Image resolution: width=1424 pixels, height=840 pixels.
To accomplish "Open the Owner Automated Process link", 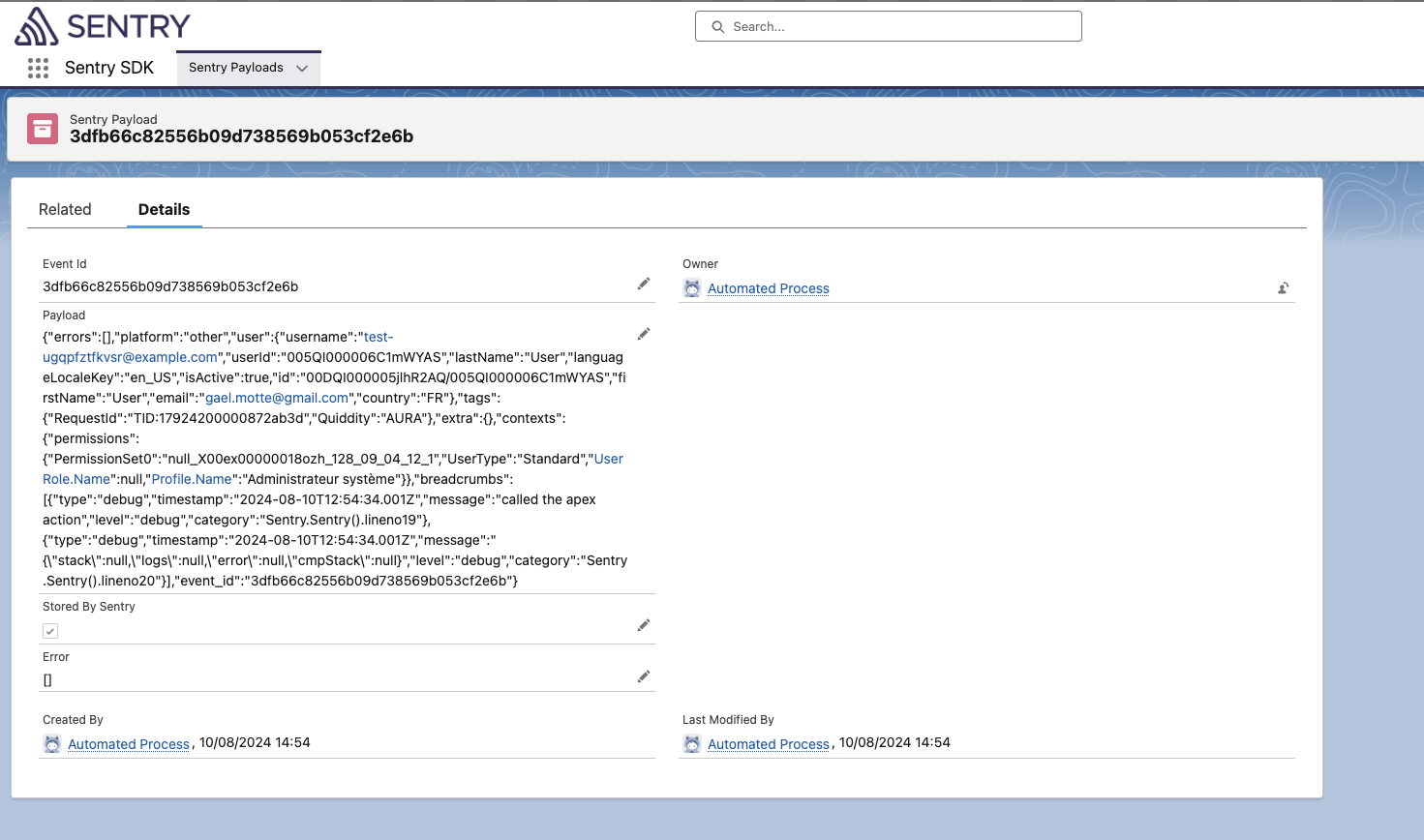I will coord(769,288).
